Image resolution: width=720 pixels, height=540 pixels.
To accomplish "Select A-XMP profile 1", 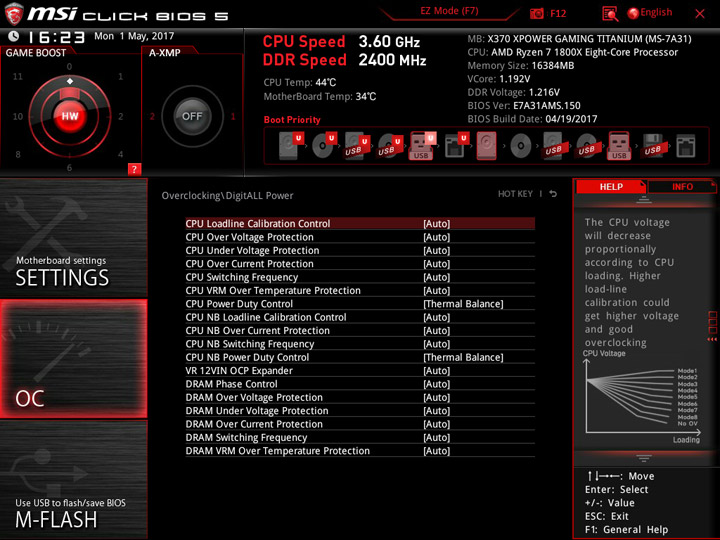I will click(233, 116).
